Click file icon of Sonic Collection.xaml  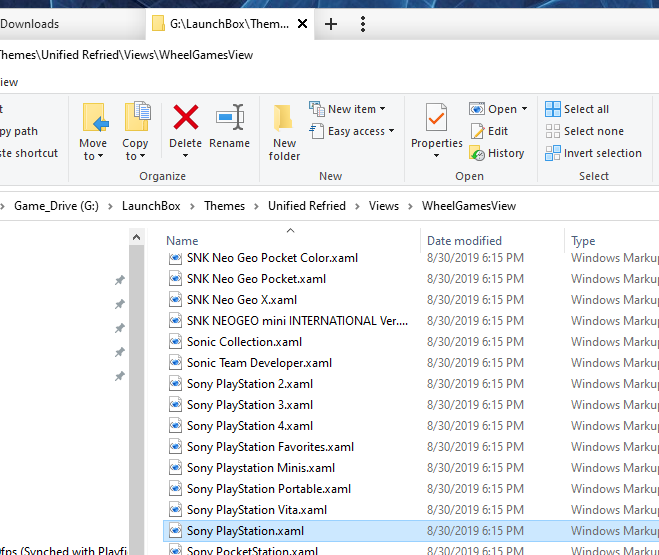pyautogui.click(x=175, y=342)
